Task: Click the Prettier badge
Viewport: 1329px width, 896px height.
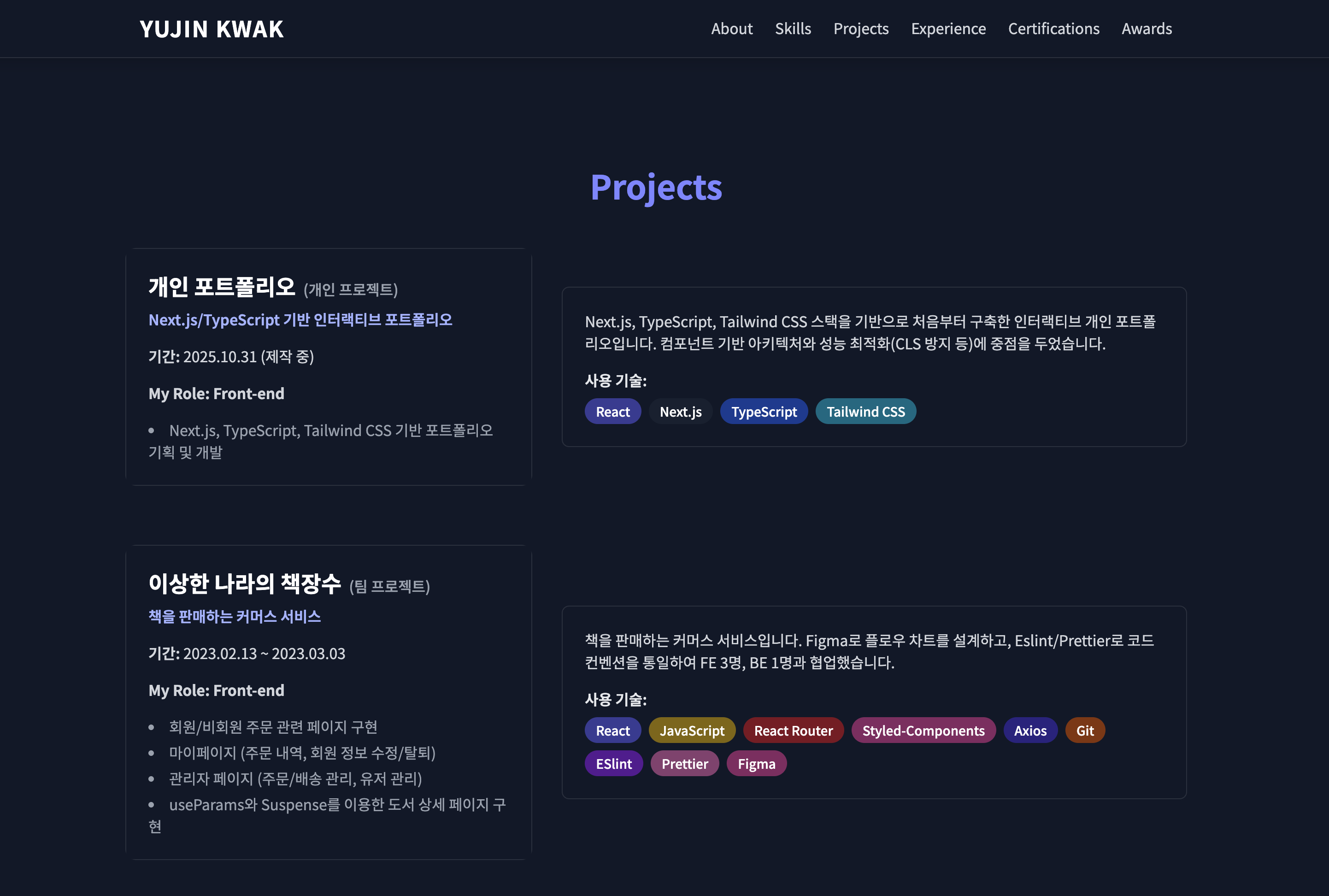Action: click(684, 763)
